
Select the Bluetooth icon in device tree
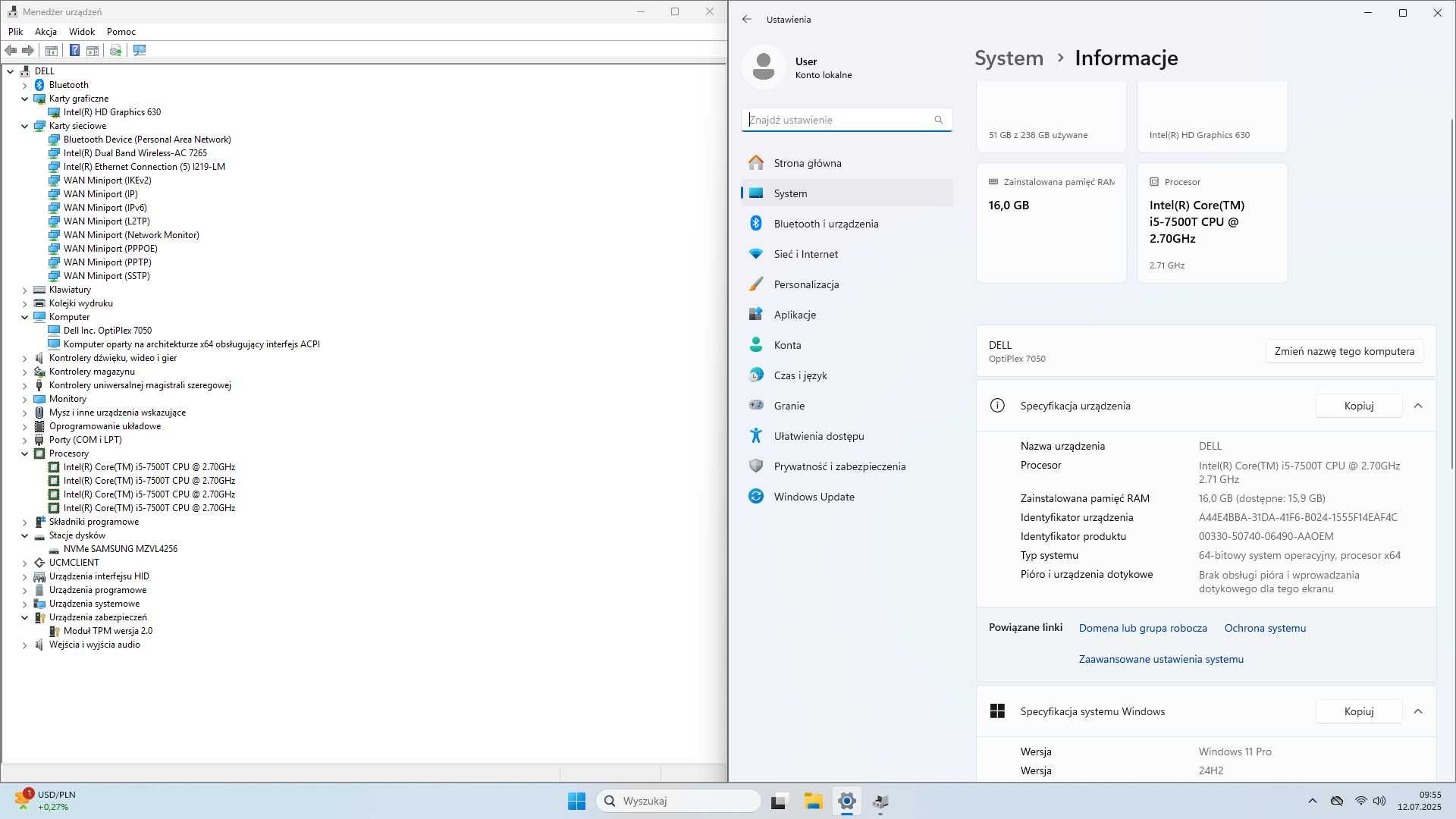tap(39, 85)
